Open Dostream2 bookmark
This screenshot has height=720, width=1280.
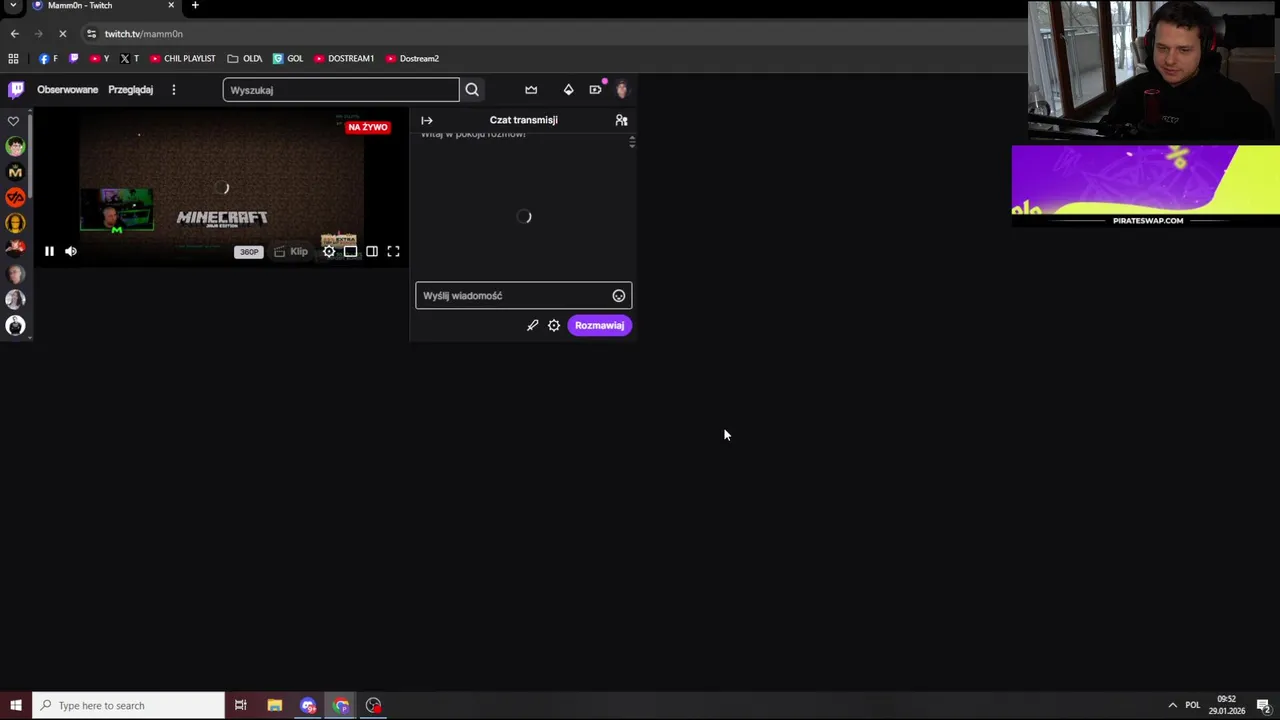412,59
